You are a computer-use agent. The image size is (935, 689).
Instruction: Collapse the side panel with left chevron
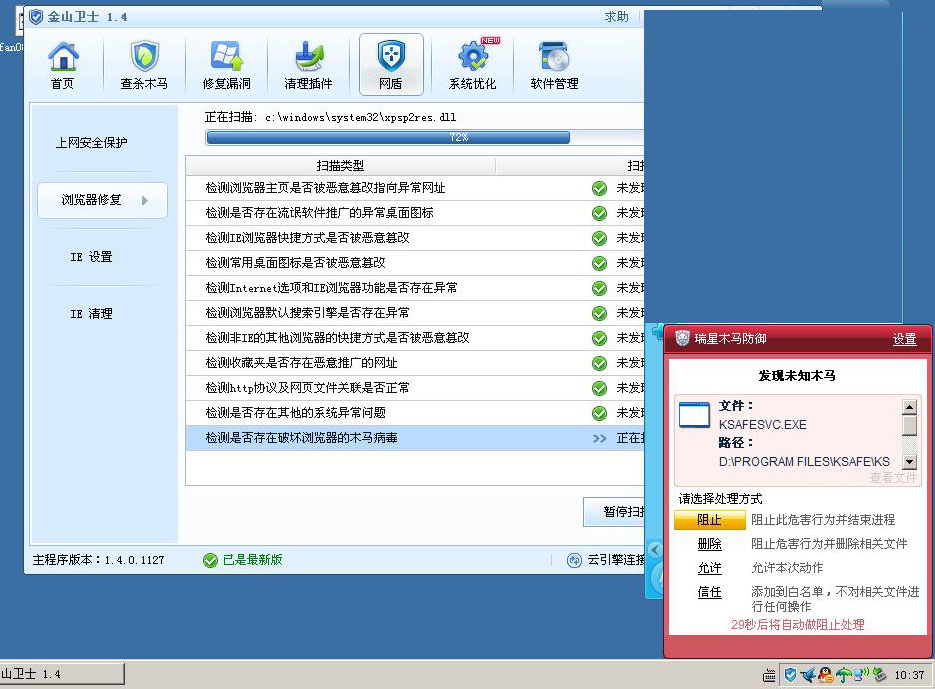(x=655, y=549)
